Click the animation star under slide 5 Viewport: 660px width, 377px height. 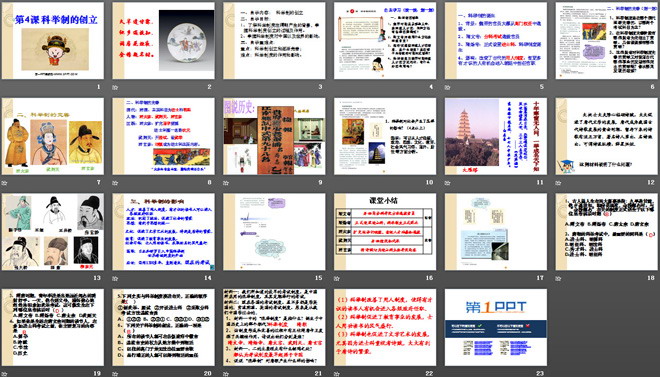[x=447, y=88]
